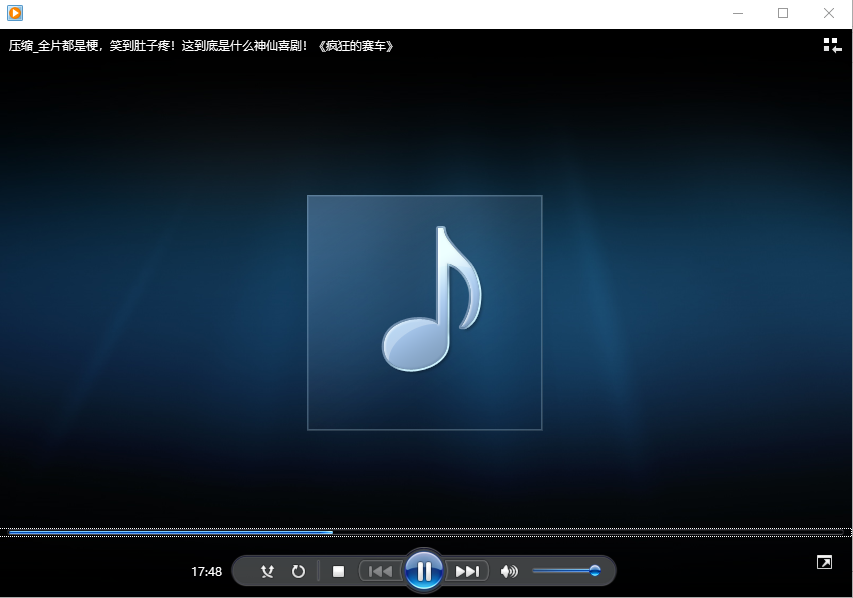The height and width of the screenshot is (598, 853).
Task: Click the blue volume slider knob
Action: click(x=595, y=571)
